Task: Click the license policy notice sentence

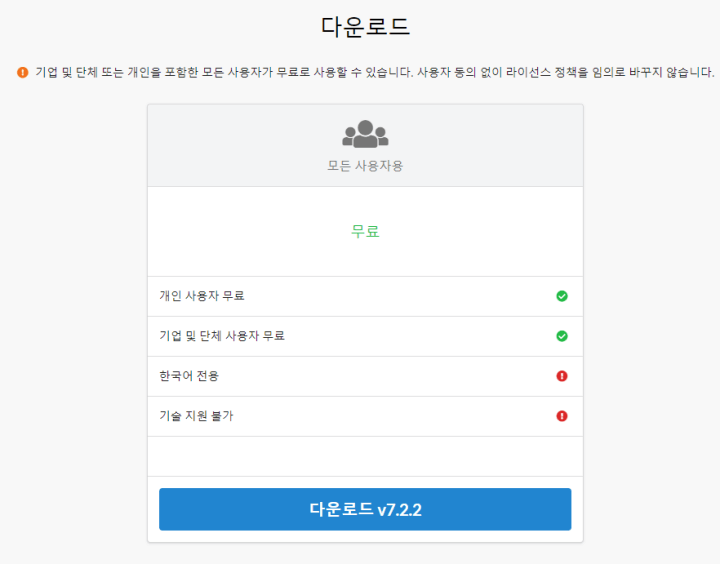Action: (375, 72)
